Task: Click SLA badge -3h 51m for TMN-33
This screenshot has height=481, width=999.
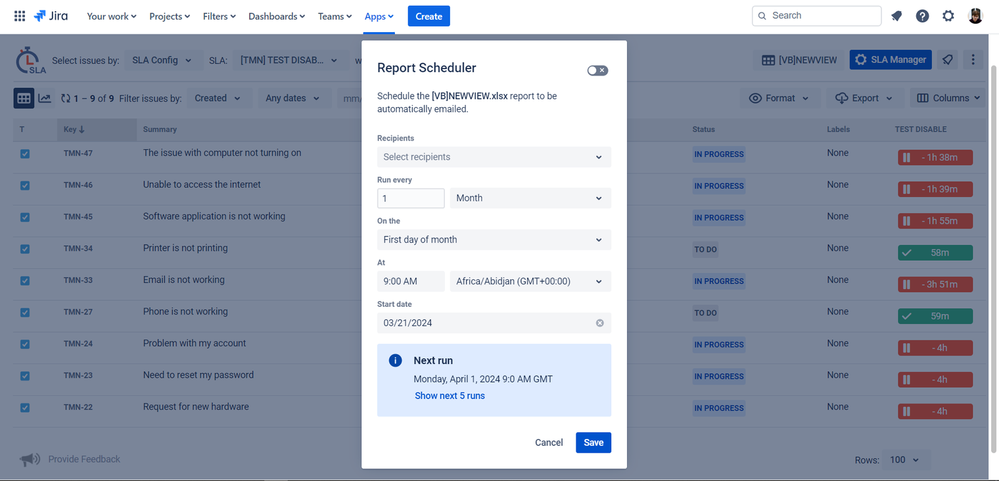Action: (x=935, y=284)
